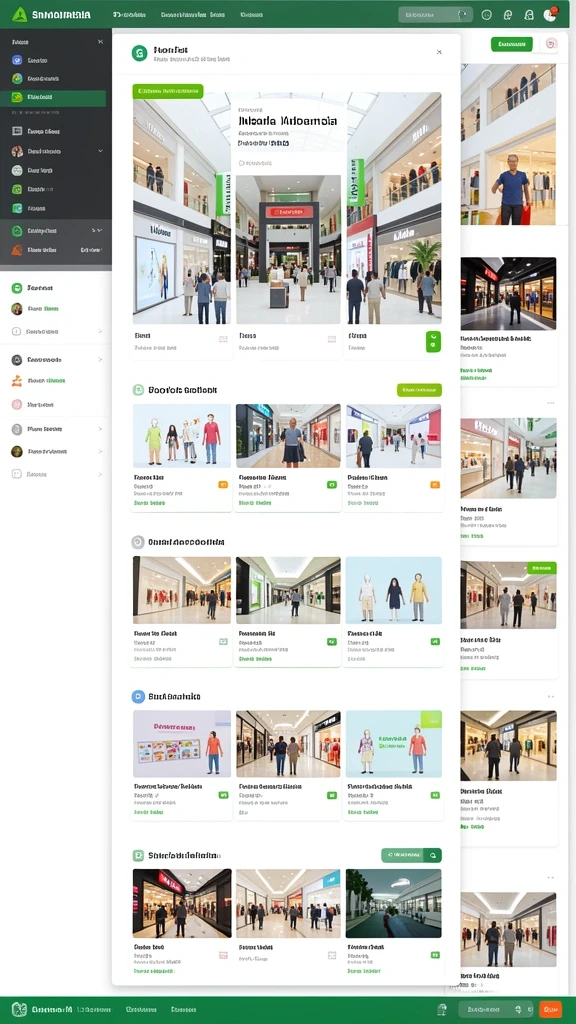Click the green square icon button on hero card
This screenshot has width=576, height=1024.
point(433,341)
